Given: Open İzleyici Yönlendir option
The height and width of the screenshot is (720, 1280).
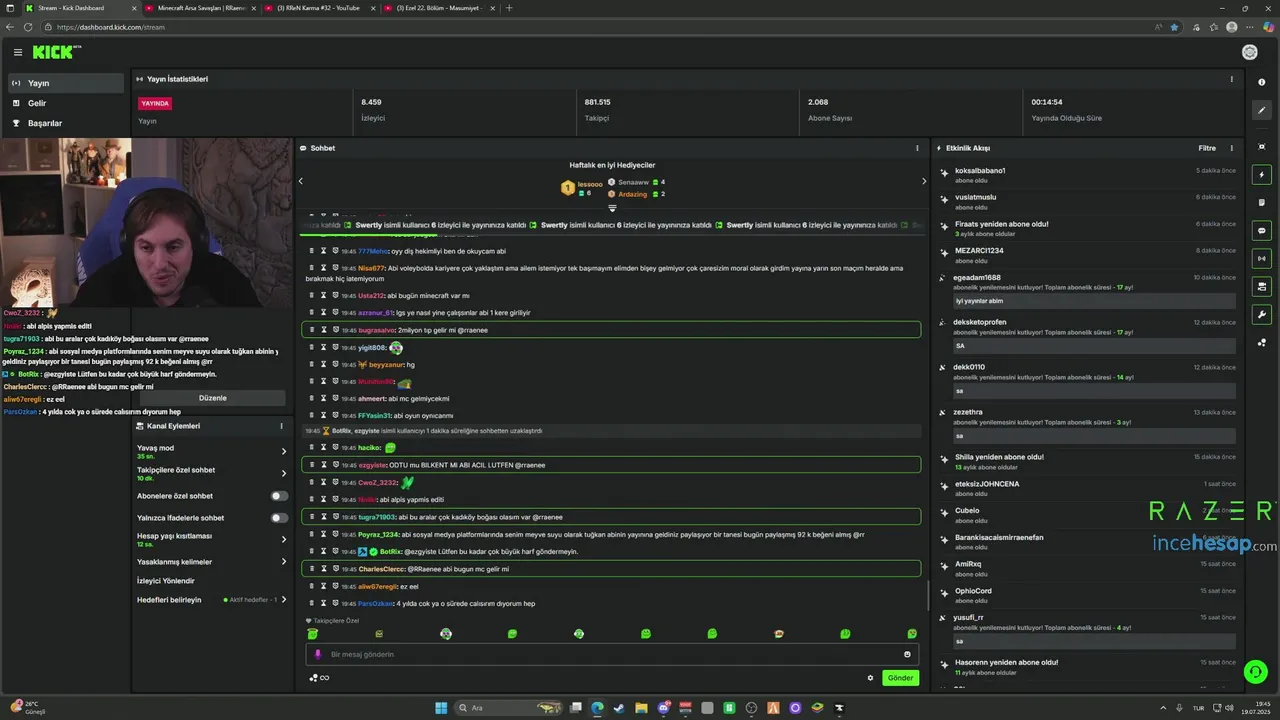Looking at the screenshot, I should (166, 581).
